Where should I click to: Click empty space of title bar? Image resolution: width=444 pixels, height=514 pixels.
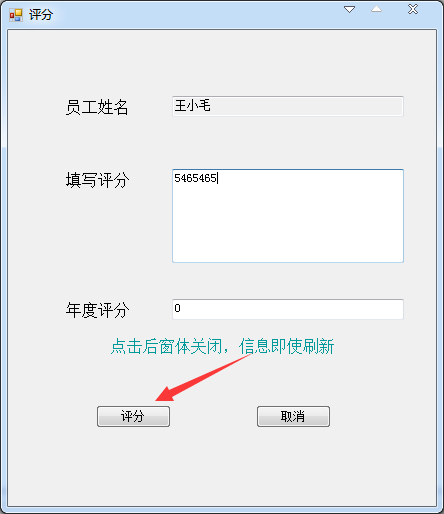pyautogui.click(x=200, y=15)
